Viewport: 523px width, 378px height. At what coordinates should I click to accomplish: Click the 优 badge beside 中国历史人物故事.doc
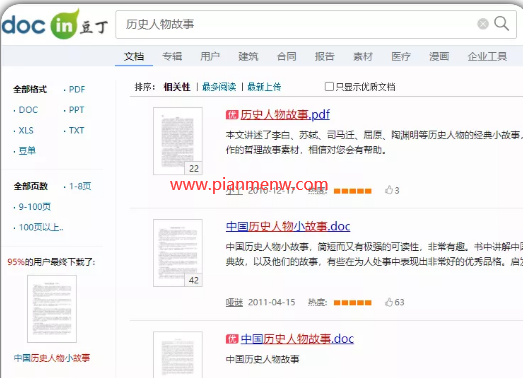tap(232, 339)
